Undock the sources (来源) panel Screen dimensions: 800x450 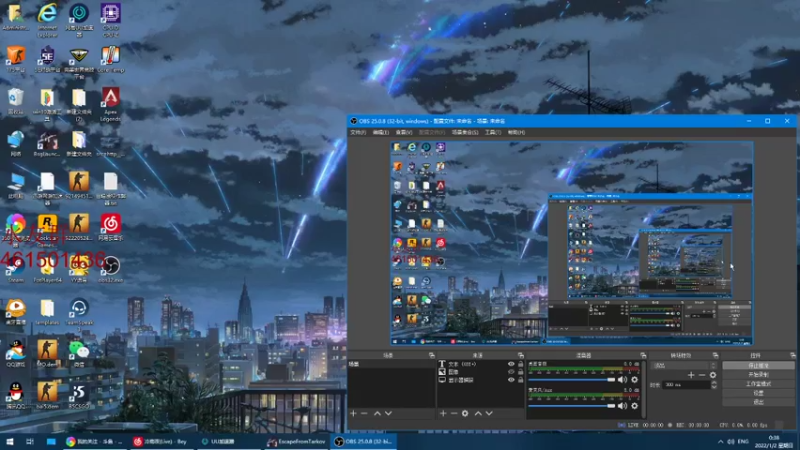(x=520, y=355)
